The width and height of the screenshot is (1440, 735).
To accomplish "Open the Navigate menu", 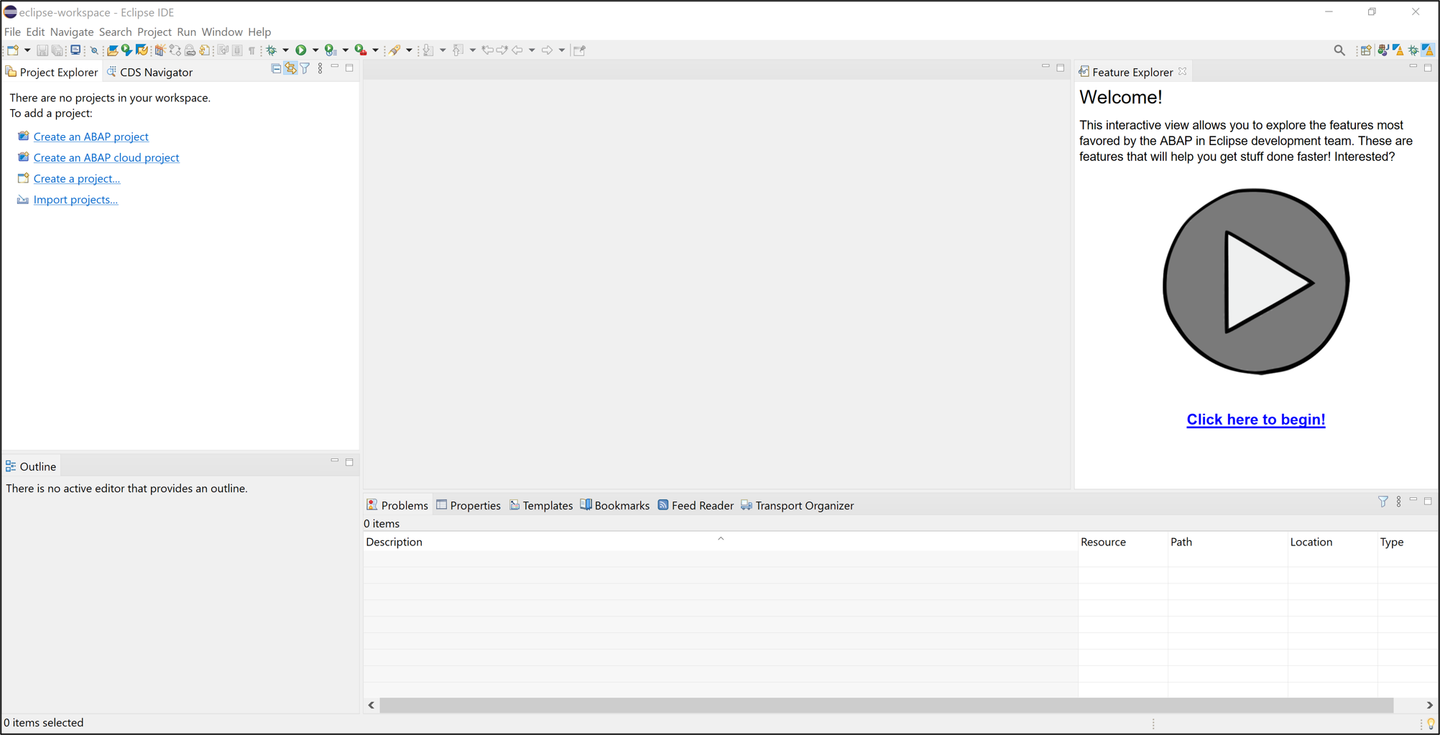I will (x=71, y=32).
